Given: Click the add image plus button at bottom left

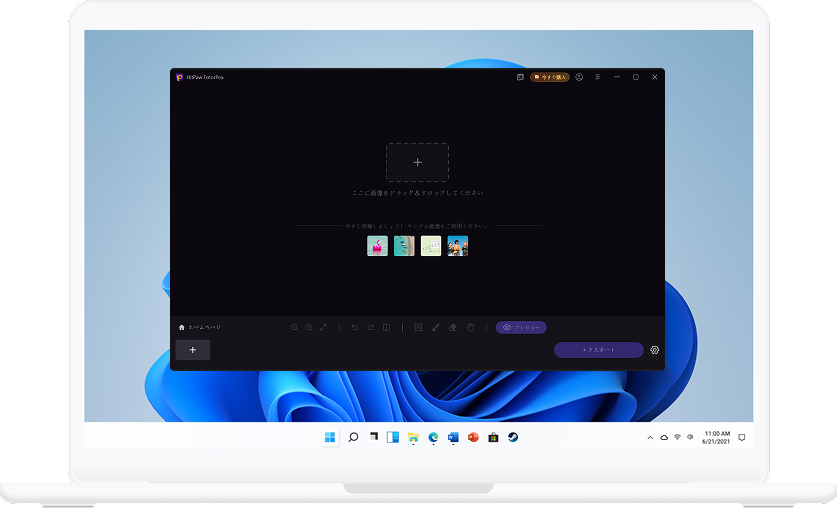Looking at the screenshot, I should 193,350.
